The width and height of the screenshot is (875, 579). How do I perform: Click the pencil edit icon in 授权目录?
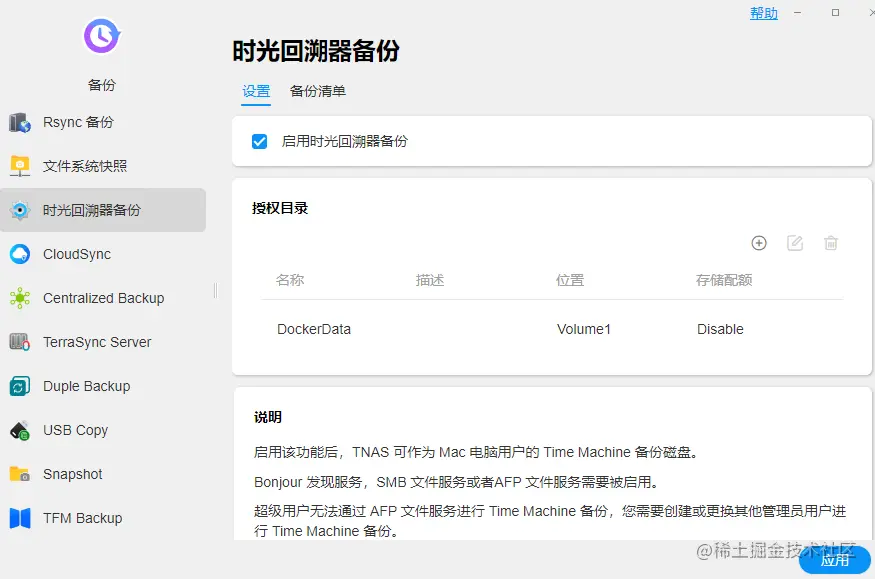795,242
